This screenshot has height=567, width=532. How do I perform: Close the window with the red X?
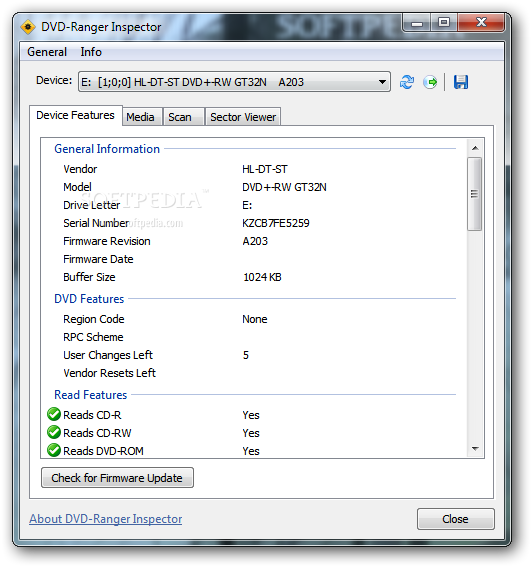(481, 22)
